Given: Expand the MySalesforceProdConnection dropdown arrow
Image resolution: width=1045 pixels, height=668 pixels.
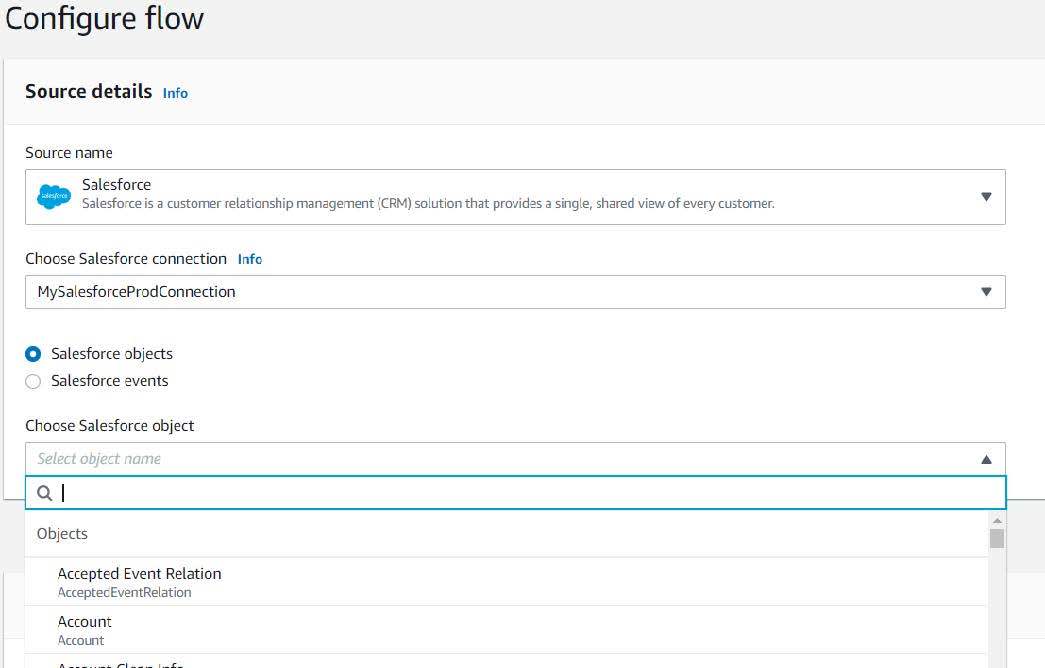Looking at the screenshot, I should coord(986,292).
